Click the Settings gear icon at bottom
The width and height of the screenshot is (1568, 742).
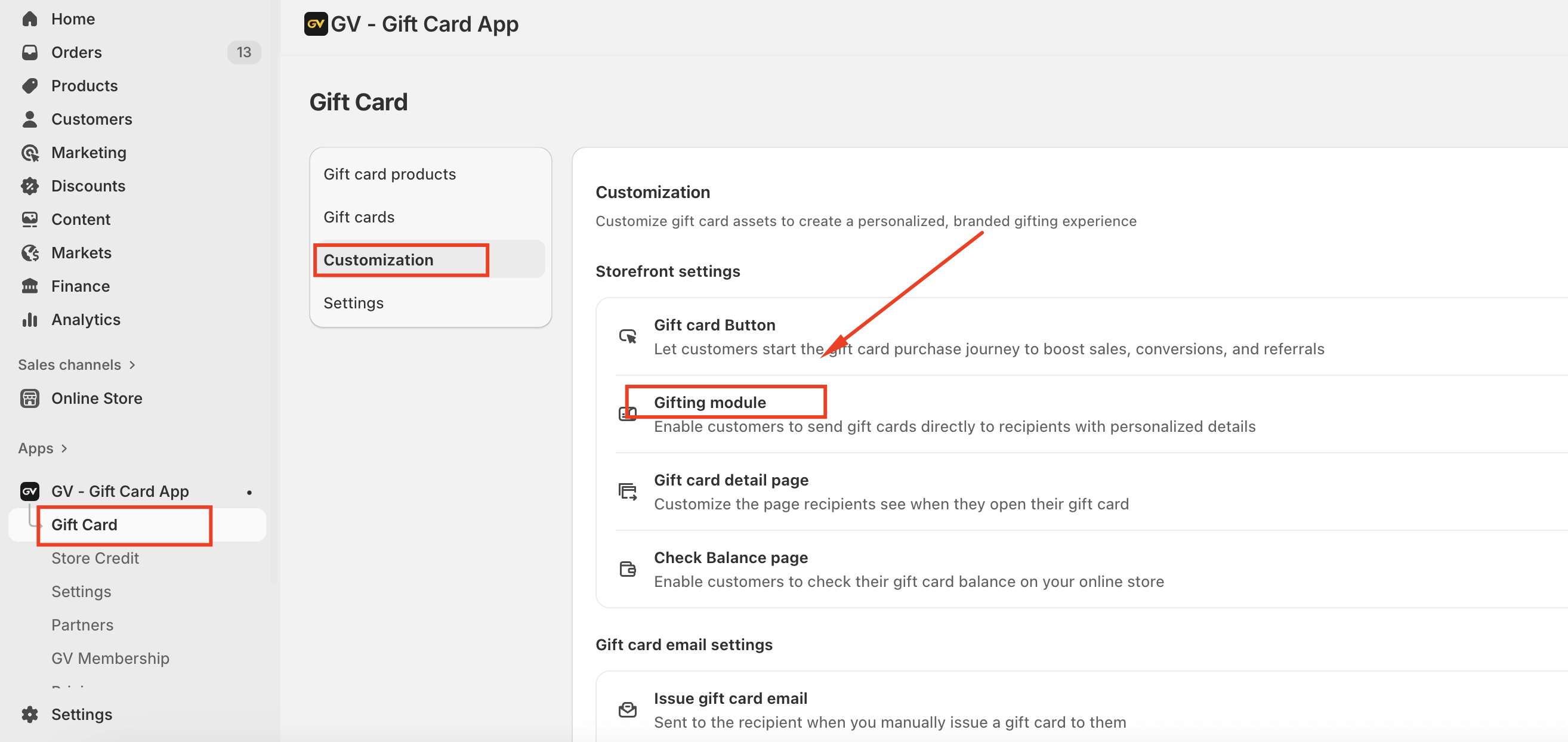[x=29, y=714]
